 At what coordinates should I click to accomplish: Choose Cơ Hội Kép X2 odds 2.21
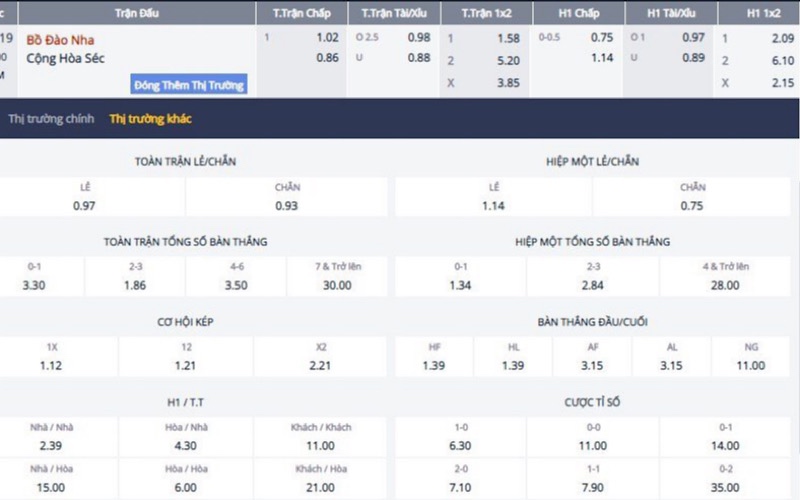pyautogui.click(x=321, y=365)
